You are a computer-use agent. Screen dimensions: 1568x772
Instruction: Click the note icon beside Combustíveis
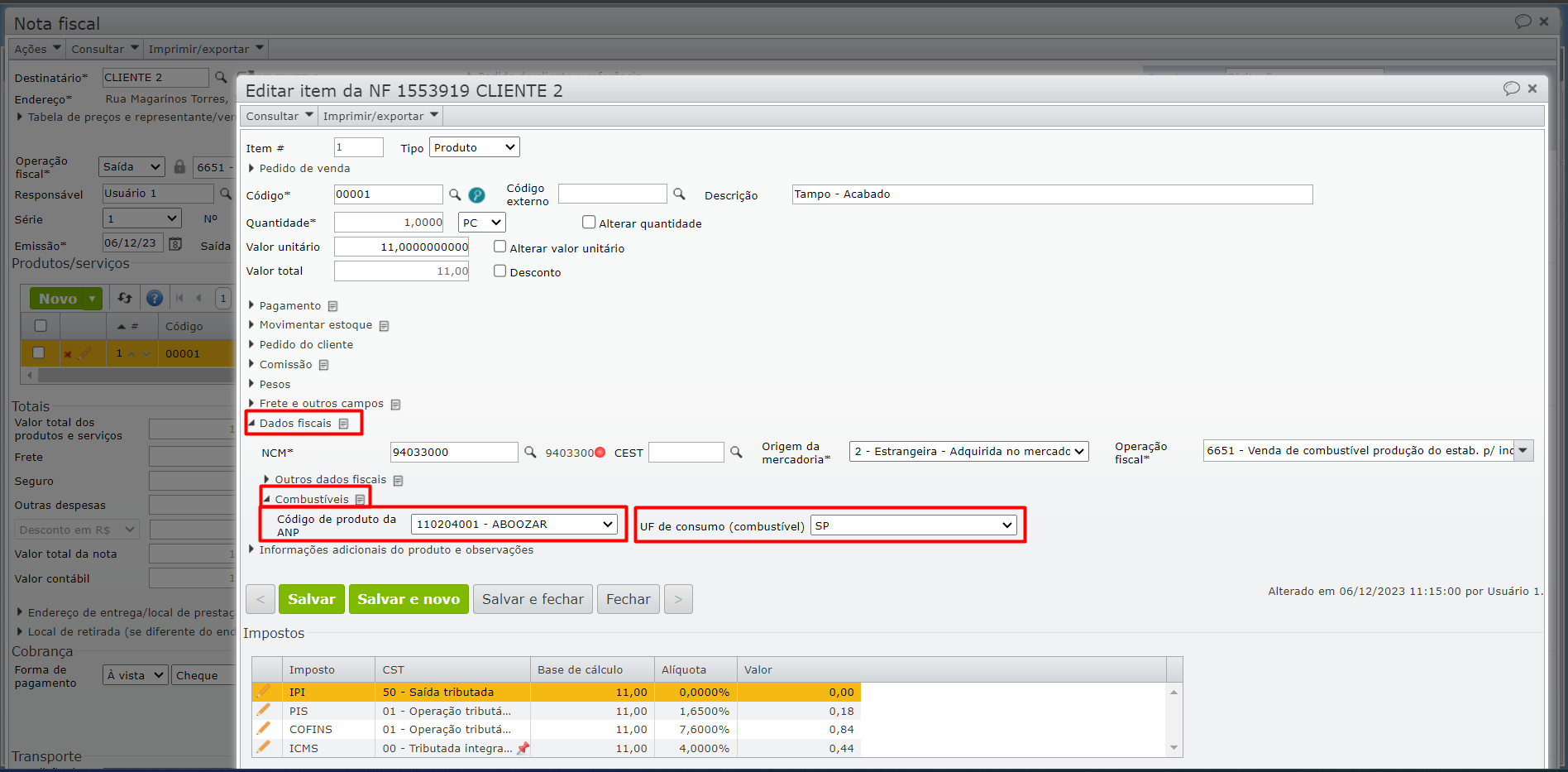click(360, 500)
